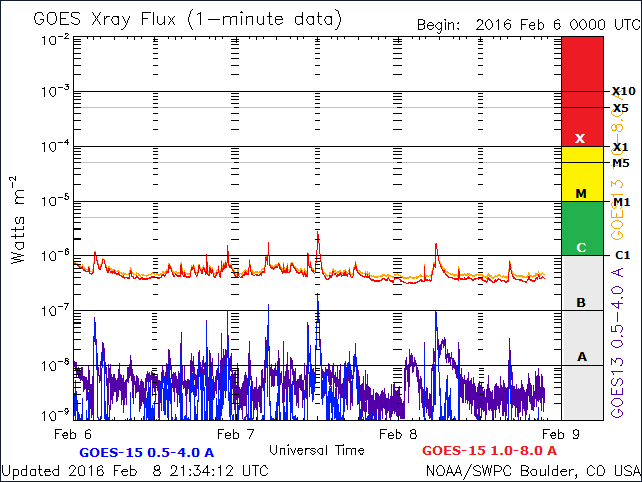
Task: Click the M5 threshold label
Action: (x=621, y=163)
